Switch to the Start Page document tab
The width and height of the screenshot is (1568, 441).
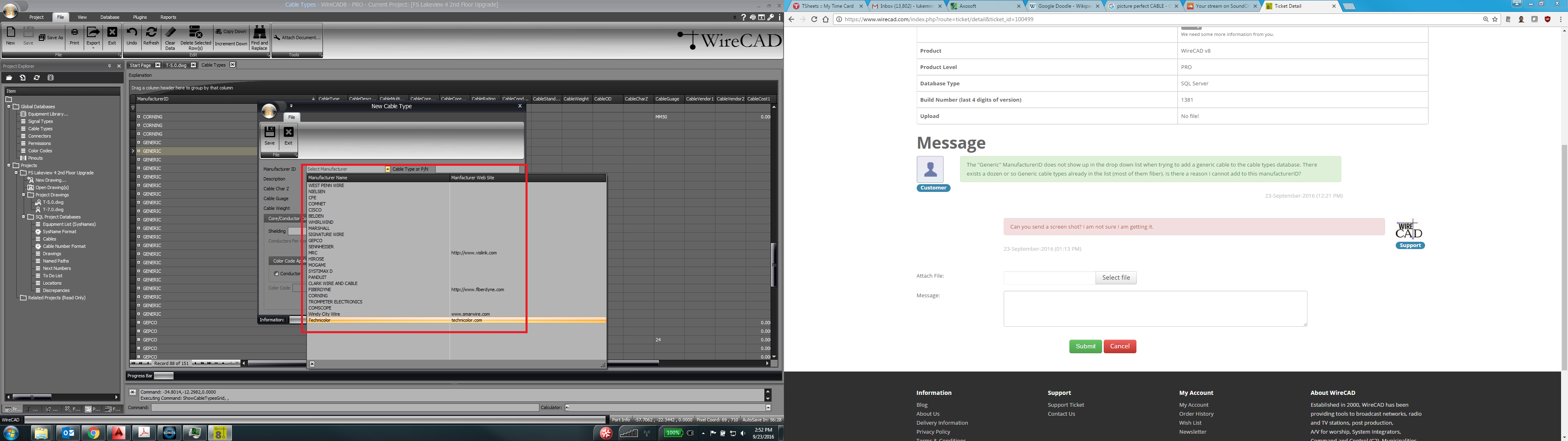[x=140, y=65]
